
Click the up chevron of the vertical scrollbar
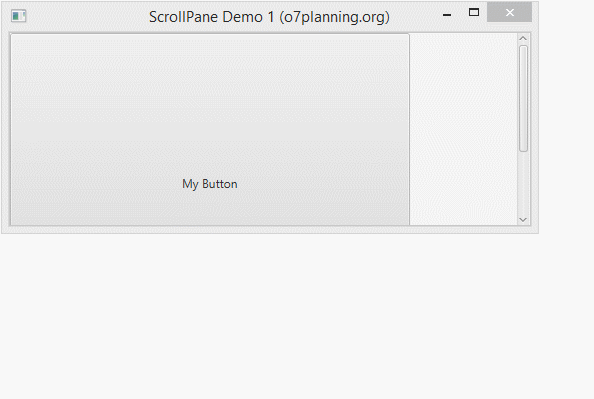523,39
